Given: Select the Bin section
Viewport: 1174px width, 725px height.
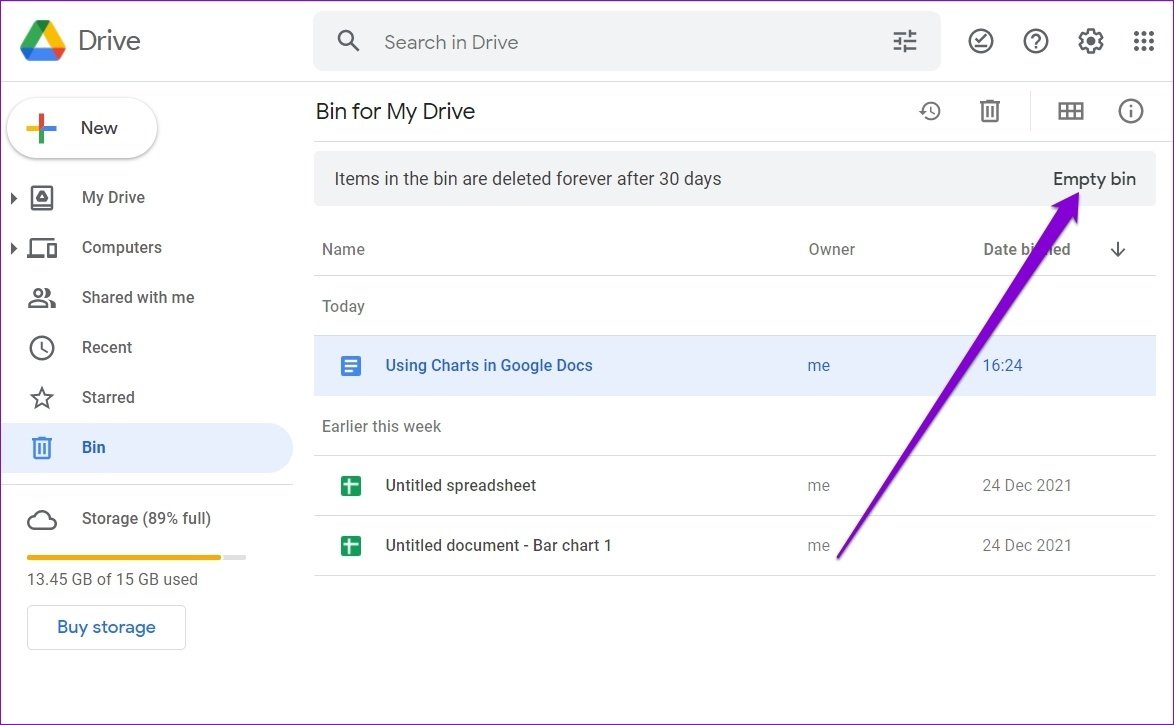Looking at the screenshot, I should click(146, 448).
